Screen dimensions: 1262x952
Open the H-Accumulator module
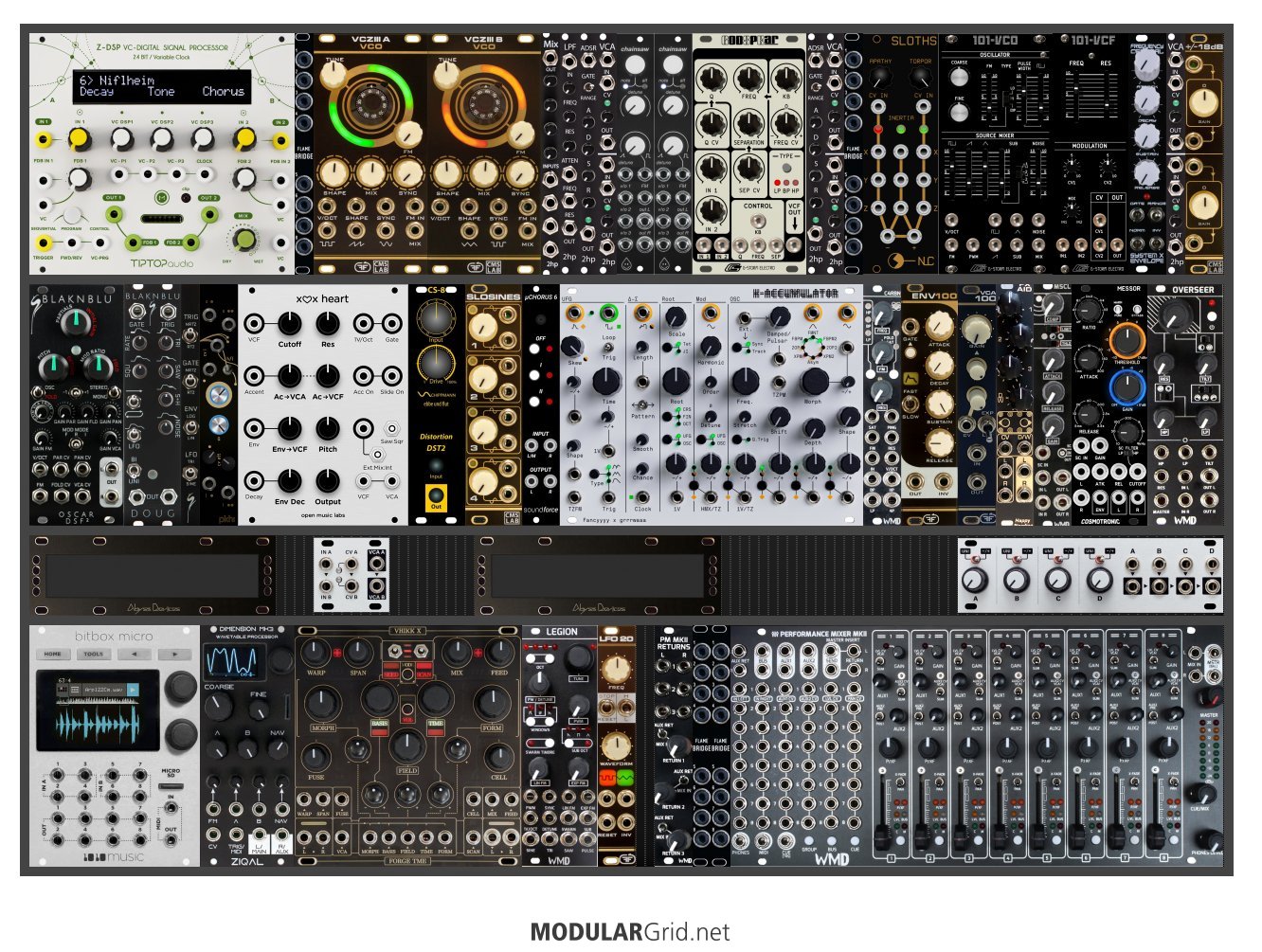[712, 404]
